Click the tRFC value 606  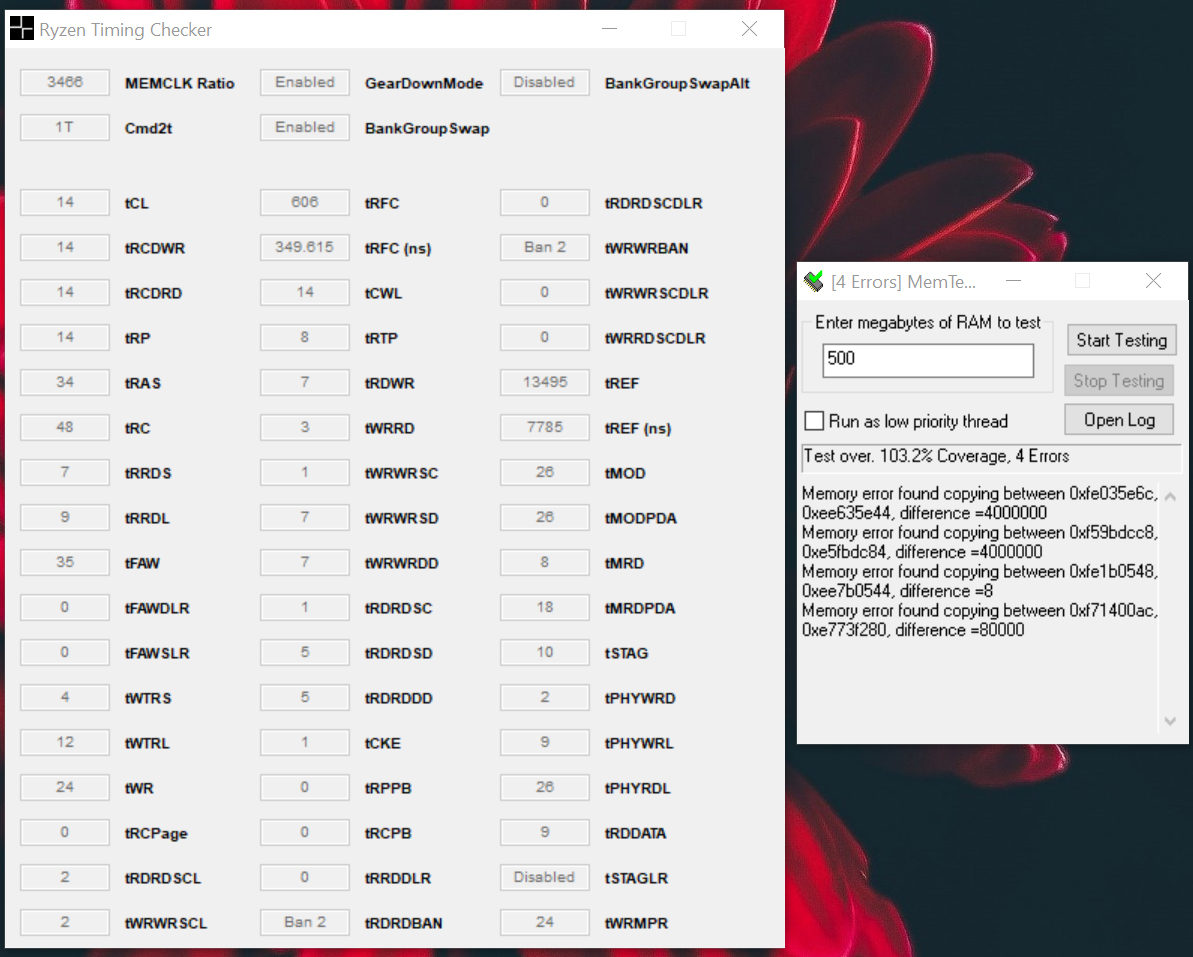coord(304,202)
